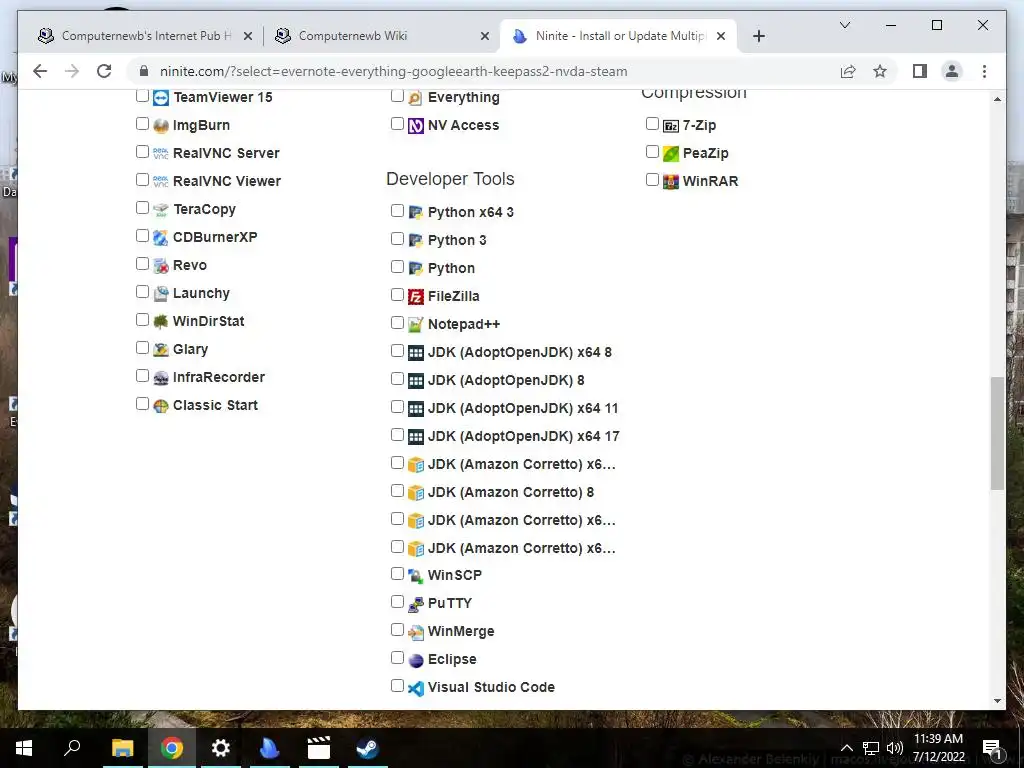Open the Ninite app in the taskbar

(x=270, y=748)
